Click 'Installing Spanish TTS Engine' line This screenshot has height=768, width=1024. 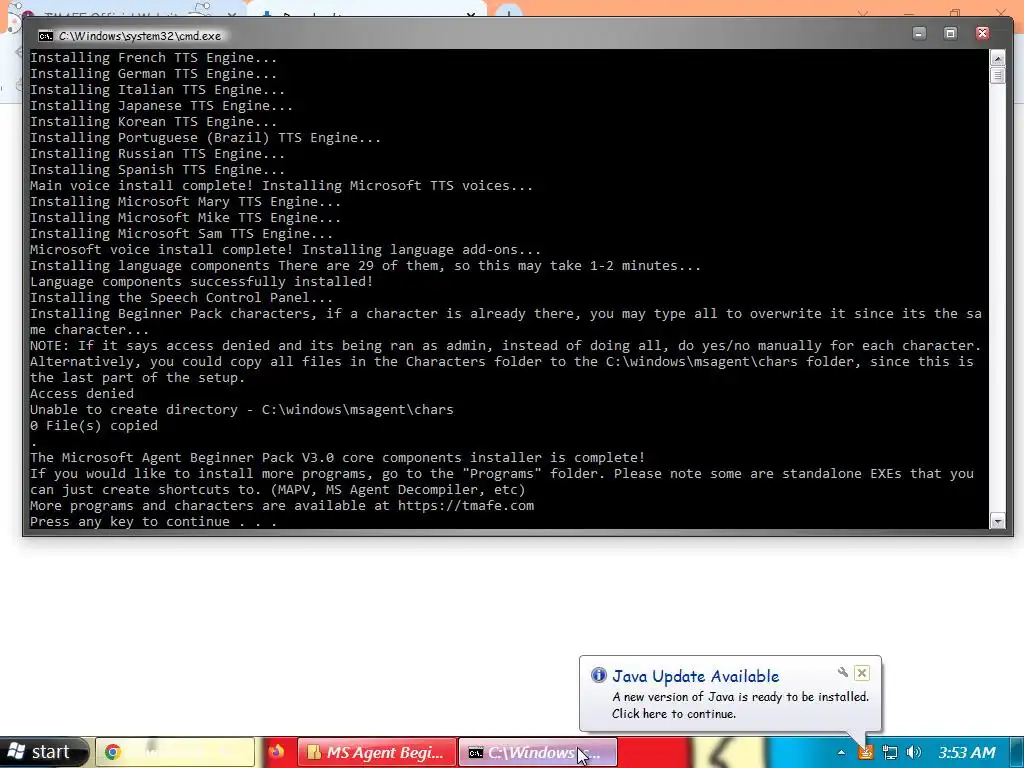[157, 170]
